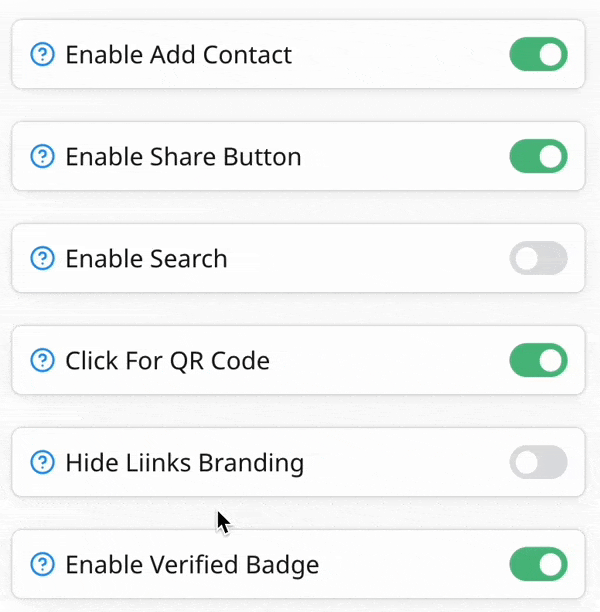Click the "Enable Add Contact" label text
Screen dimensions: 600x612
[x=178, y=54]
